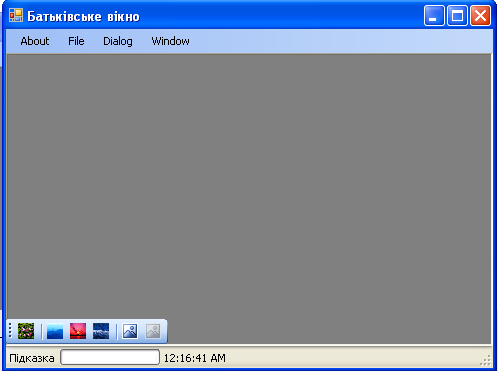Click the empty status bar input box
The height and width of the screenshot is (371, 498).
point(110,357)
